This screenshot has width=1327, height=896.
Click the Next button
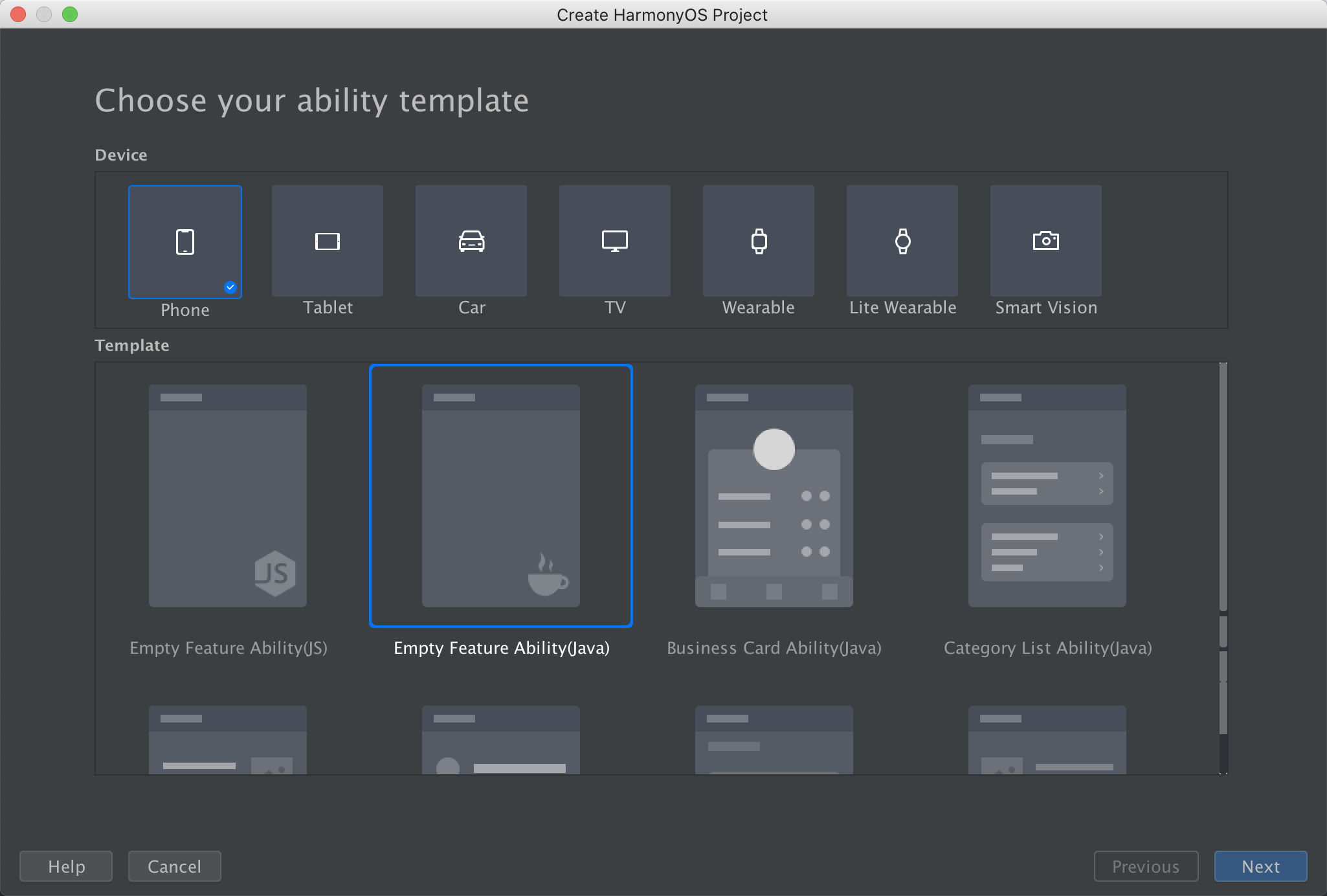point(1260,866)
